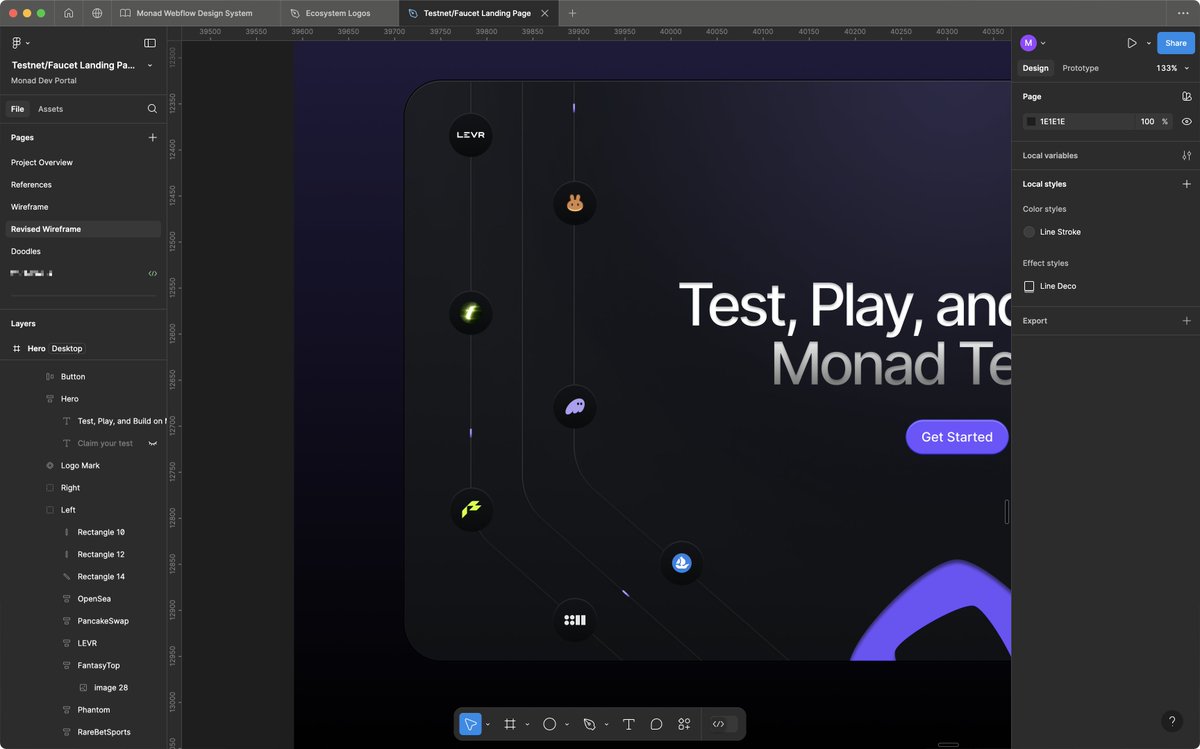Switch to the Assets tab
Screen dimensions: 1200x749
click(x=50, y=109)
